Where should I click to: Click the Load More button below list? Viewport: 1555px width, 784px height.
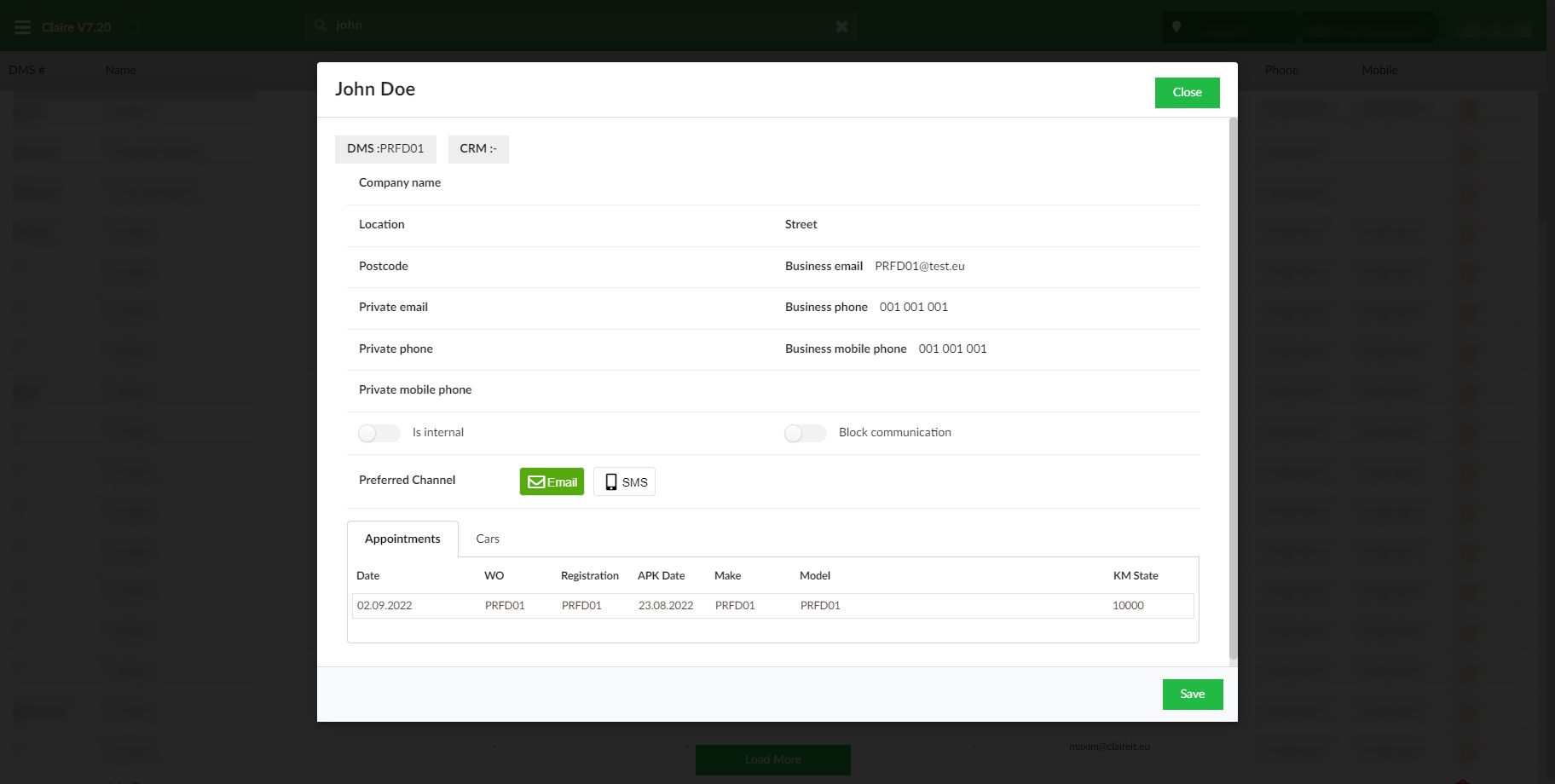coord(772,759)
